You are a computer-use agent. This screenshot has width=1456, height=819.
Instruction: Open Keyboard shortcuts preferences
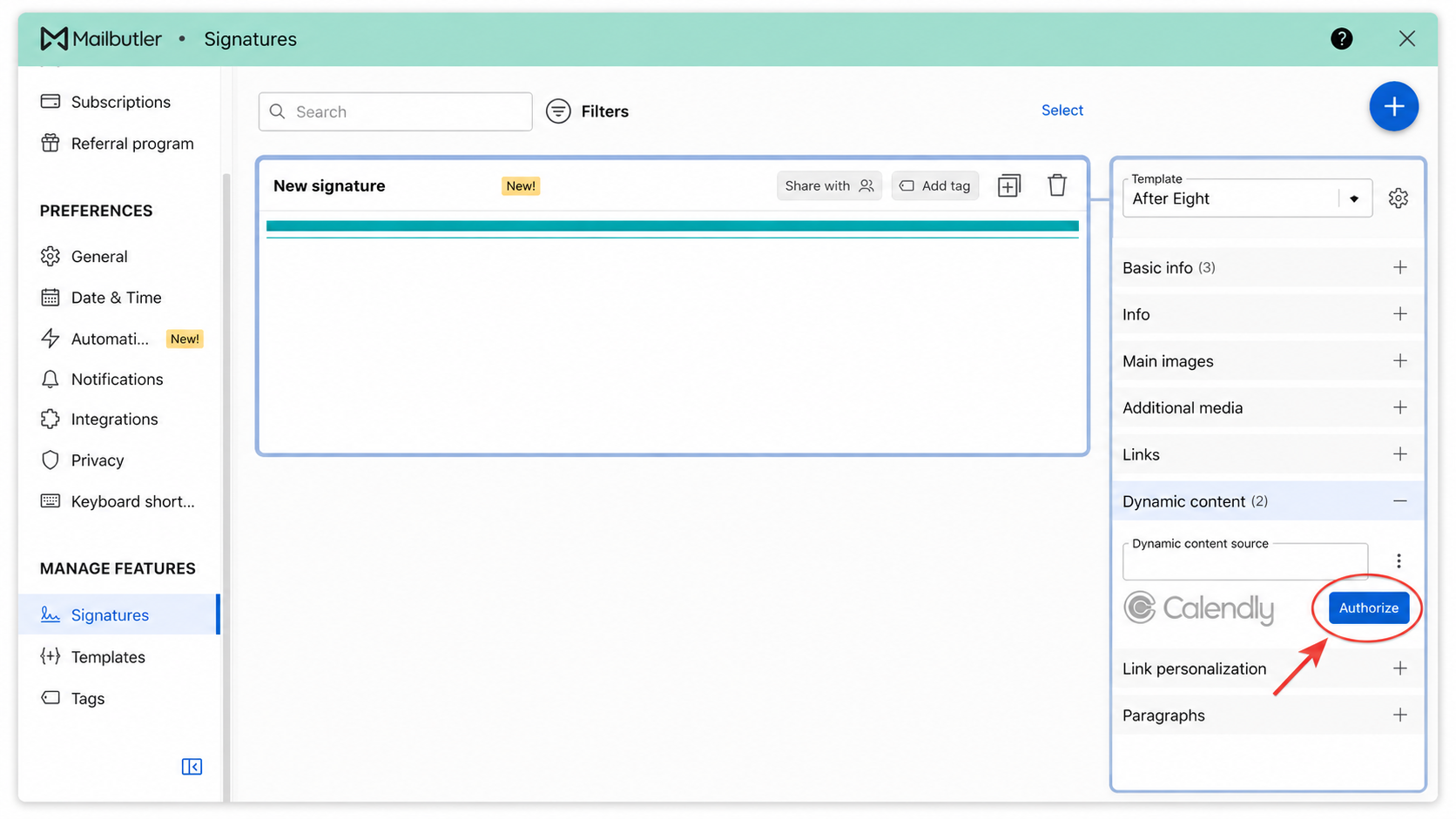118,501
